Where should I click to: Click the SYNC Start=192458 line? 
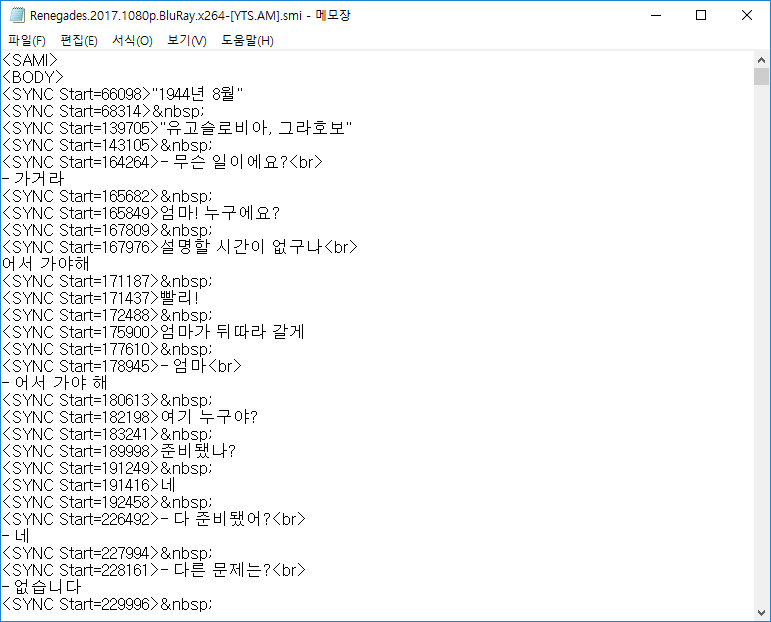107,502
